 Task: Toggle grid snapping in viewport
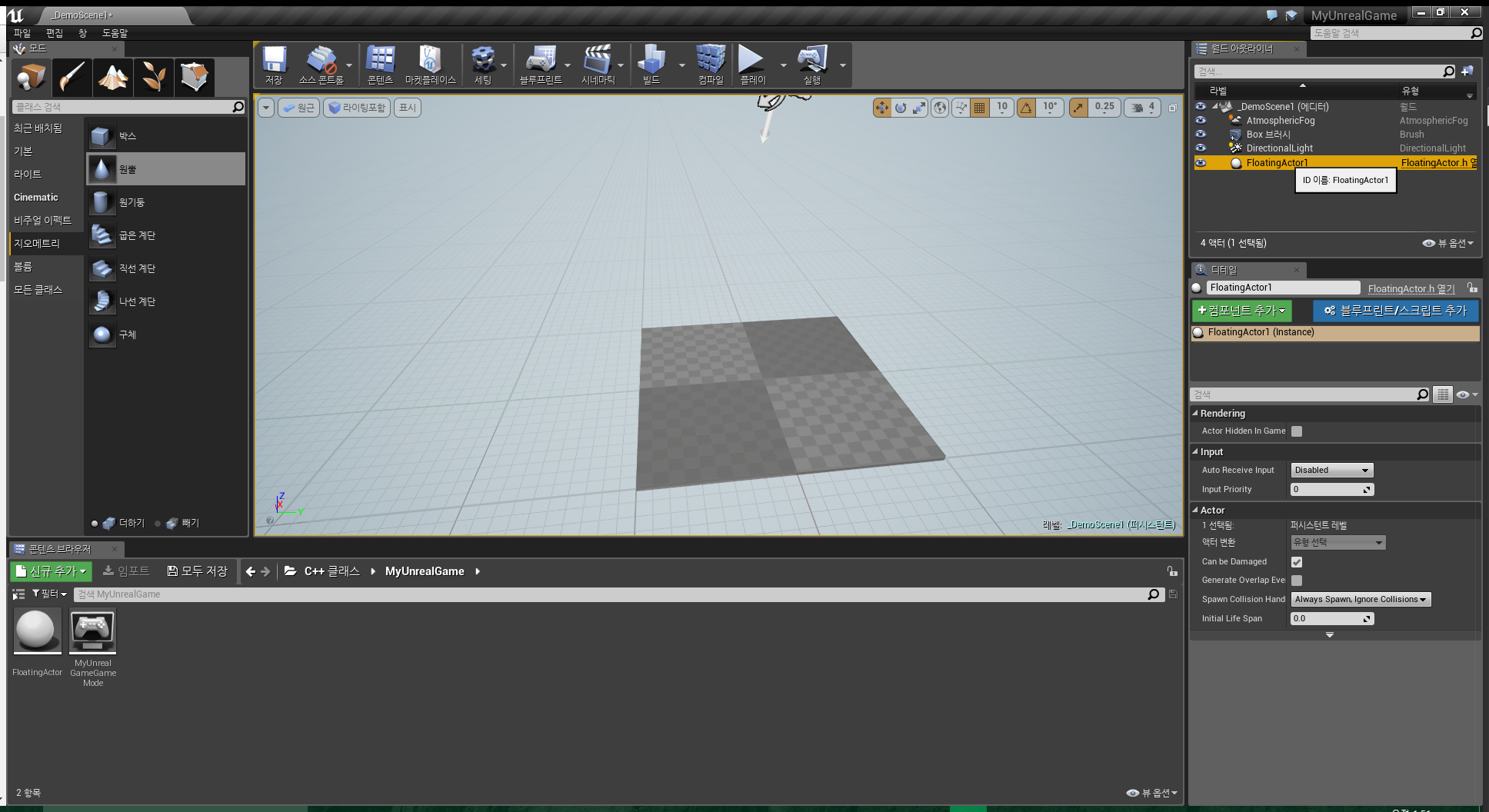[979, 108]
